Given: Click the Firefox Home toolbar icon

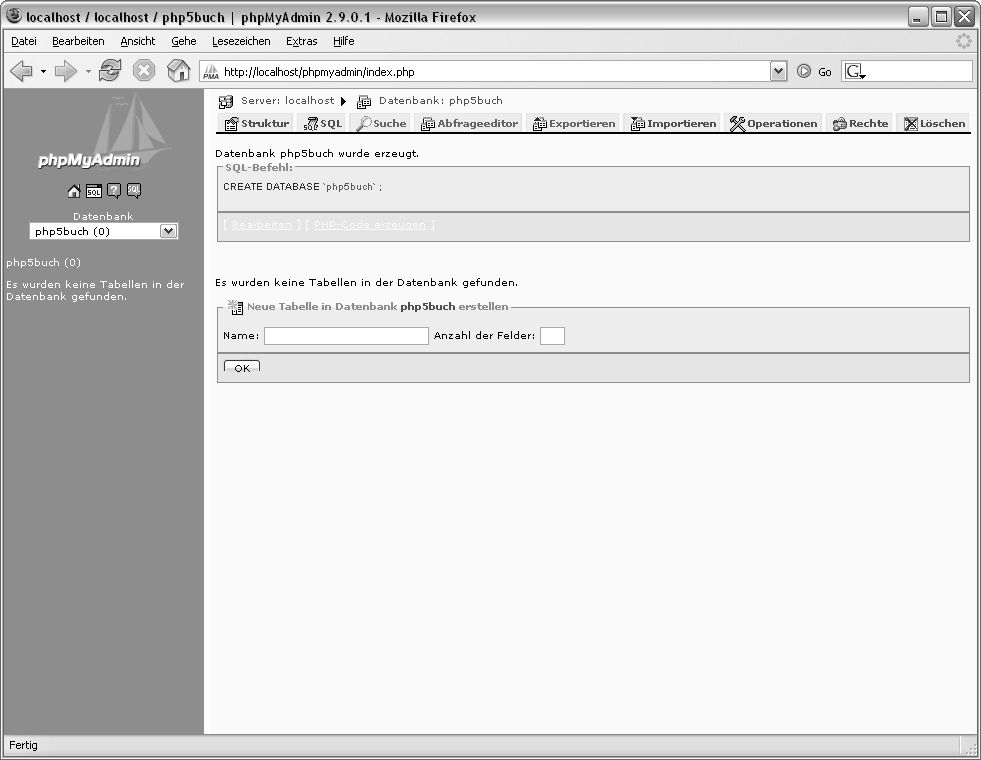Looking at the screenshot, I should (178, 72).
